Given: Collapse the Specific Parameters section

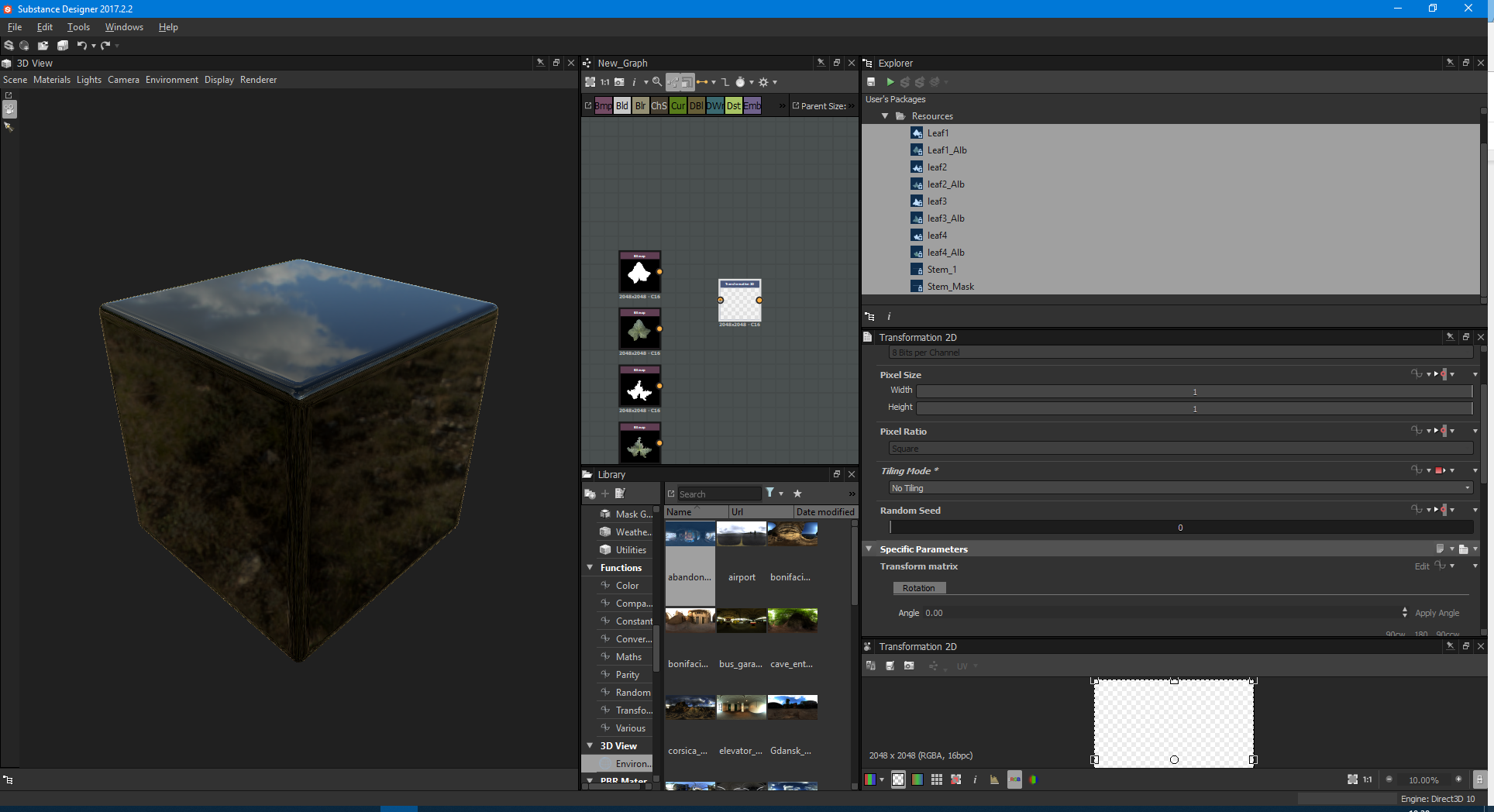Looking at the screenshot, I should [869, 549].
